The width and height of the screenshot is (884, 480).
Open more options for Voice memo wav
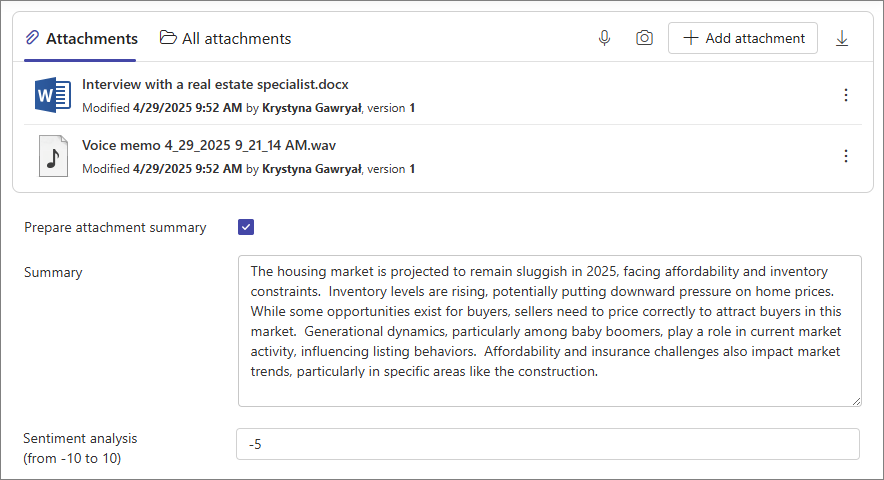coord(846,156)
